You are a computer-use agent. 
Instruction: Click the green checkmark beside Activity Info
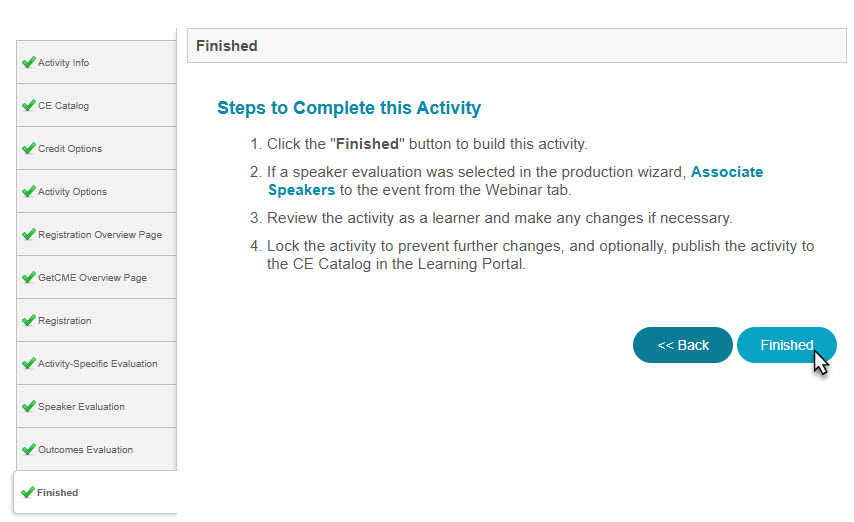pyautogui.click(x=29, y=62)
